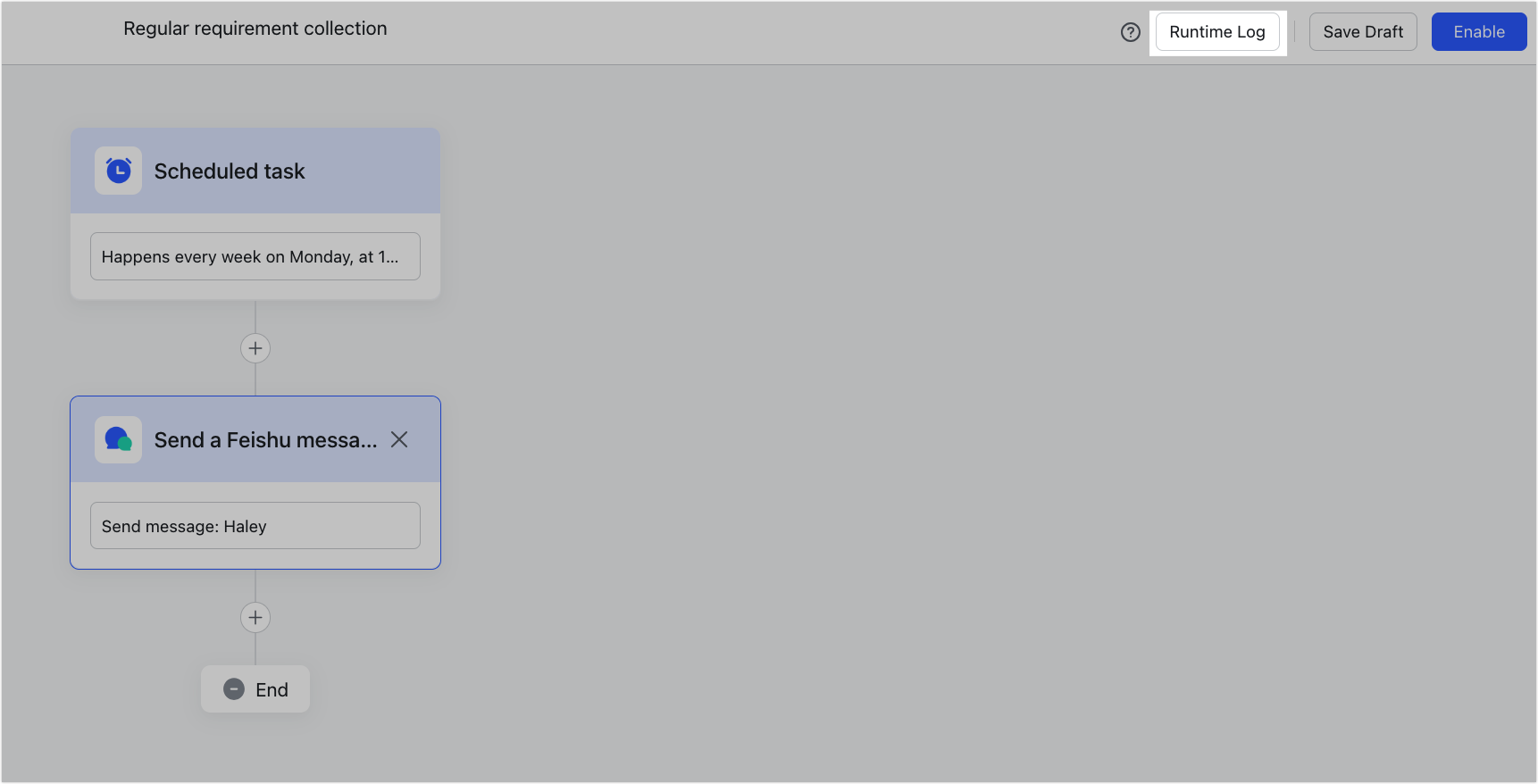Click the Regular requirement collection title
Image resolution: width=1538 pixels, height=784 pixels.
click(255, 29)
